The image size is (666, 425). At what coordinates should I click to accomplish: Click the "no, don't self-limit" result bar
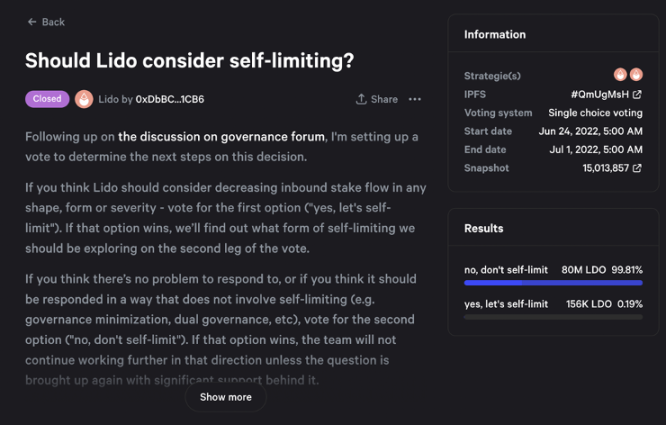pyautogui.click(x=553, y=282)
